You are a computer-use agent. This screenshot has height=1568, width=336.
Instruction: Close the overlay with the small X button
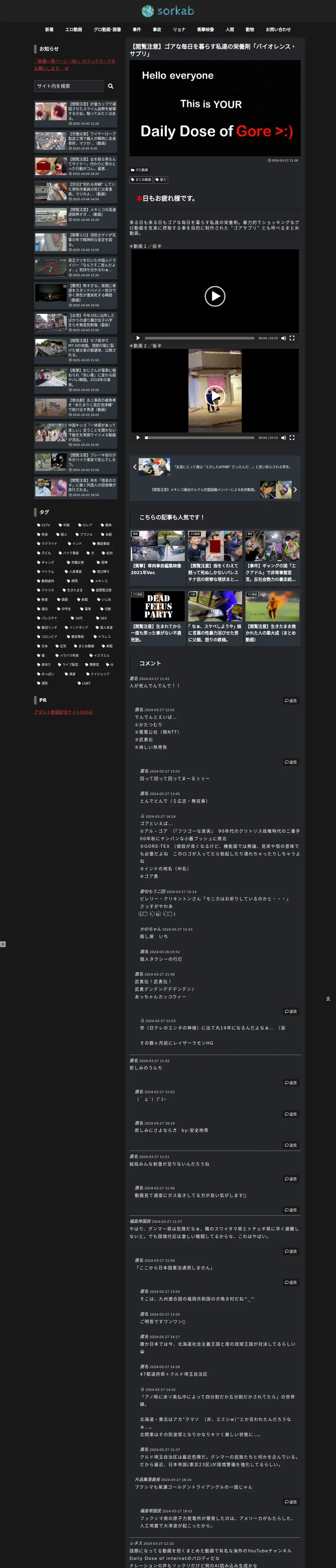coord(3,944)
